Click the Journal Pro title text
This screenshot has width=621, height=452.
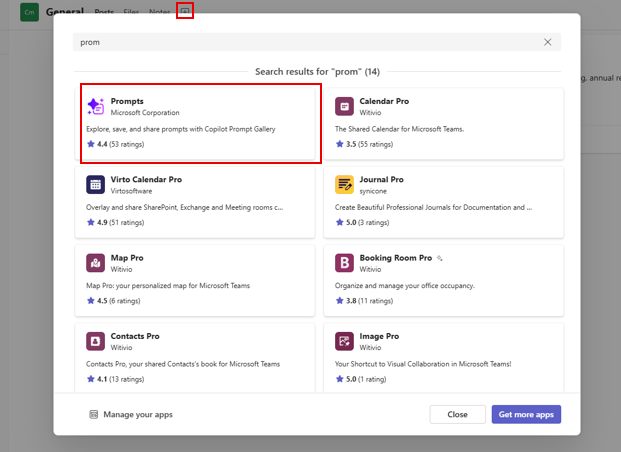pos(381,179)
